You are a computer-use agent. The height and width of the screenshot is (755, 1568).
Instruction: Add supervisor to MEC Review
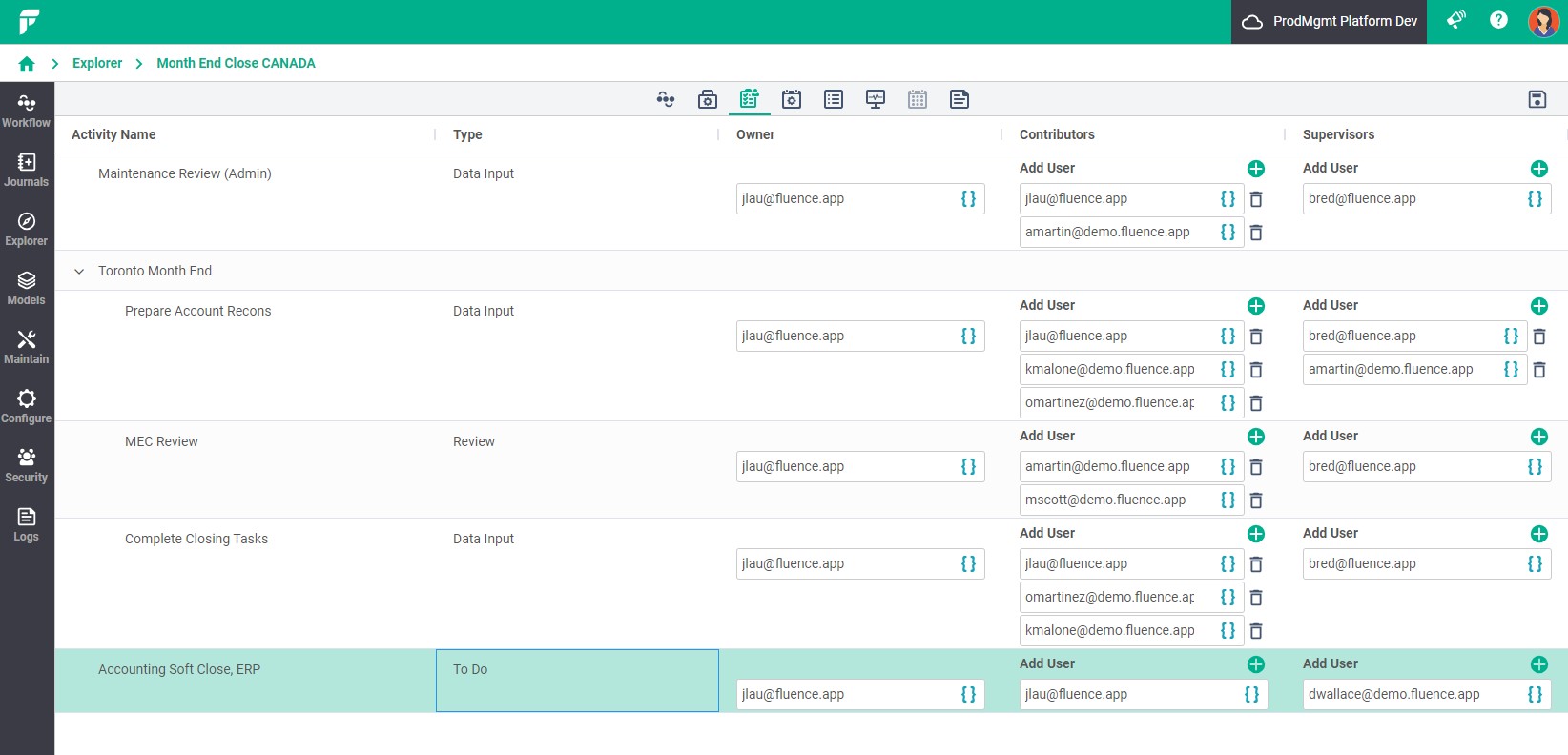(1539, 437)
